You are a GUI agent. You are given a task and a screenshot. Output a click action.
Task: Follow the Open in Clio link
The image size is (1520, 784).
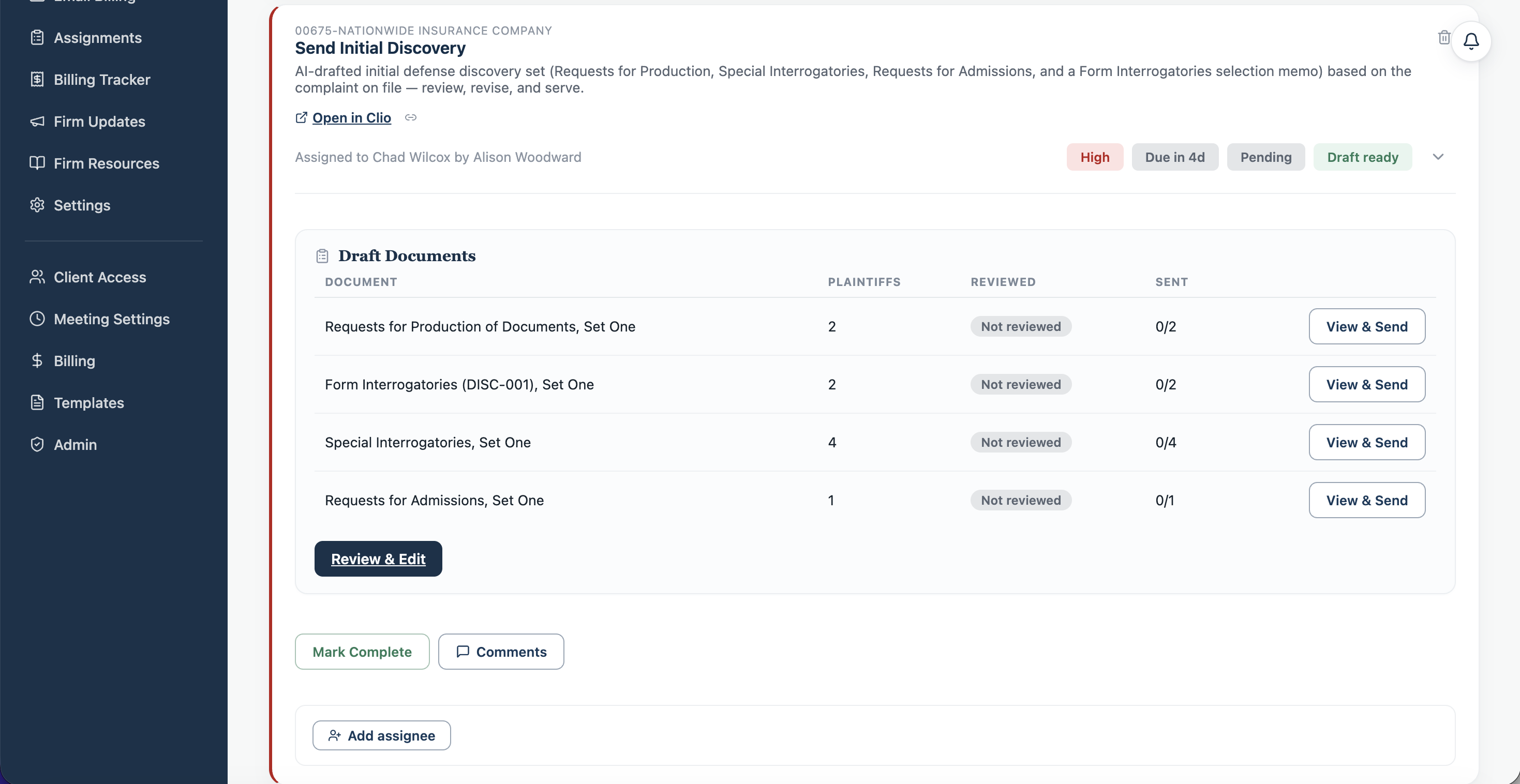[352, 117]
